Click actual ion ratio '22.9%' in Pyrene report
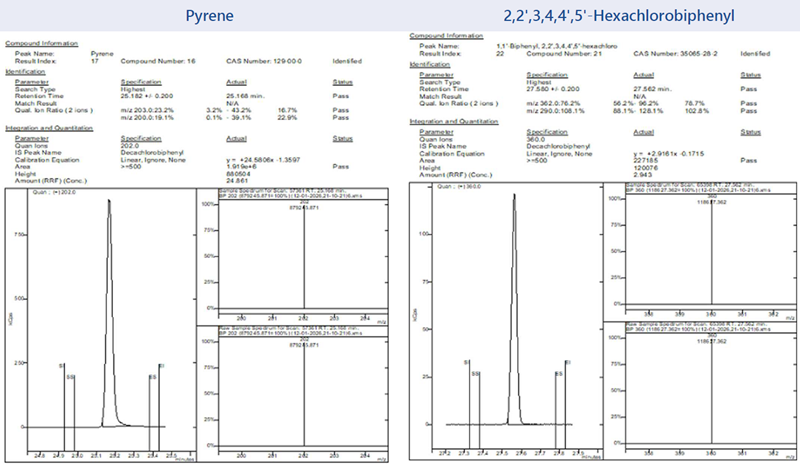 287,117
